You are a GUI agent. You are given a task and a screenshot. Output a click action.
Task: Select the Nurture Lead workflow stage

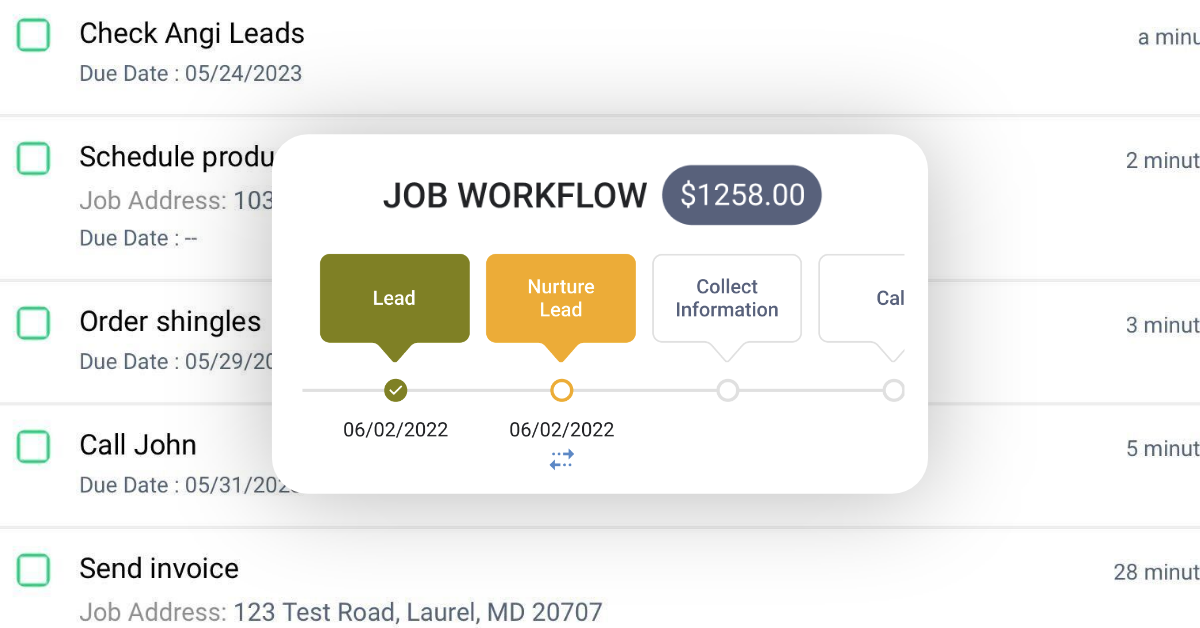tap(561, 297)
